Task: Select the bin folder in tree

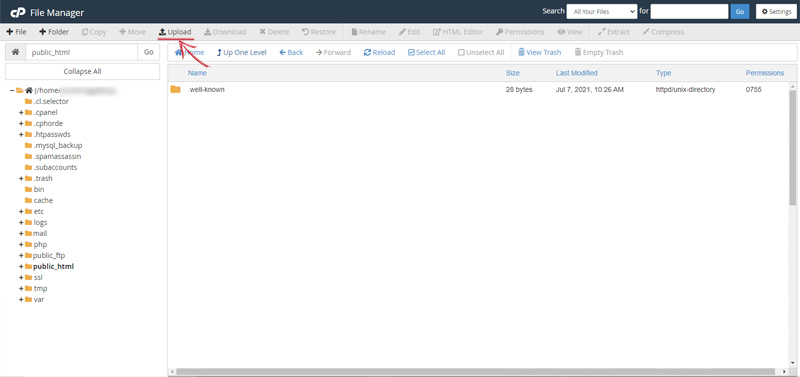Action: pyautogui.click(x=39, y=189)
